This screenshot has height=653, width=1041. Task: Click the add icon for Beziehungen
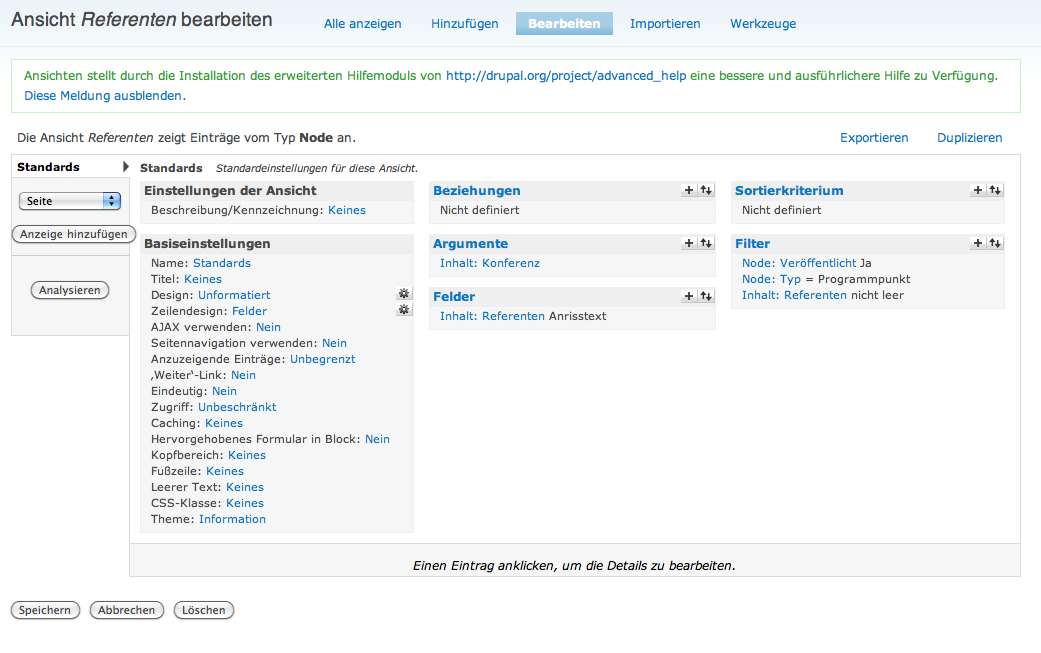(688, 190)
